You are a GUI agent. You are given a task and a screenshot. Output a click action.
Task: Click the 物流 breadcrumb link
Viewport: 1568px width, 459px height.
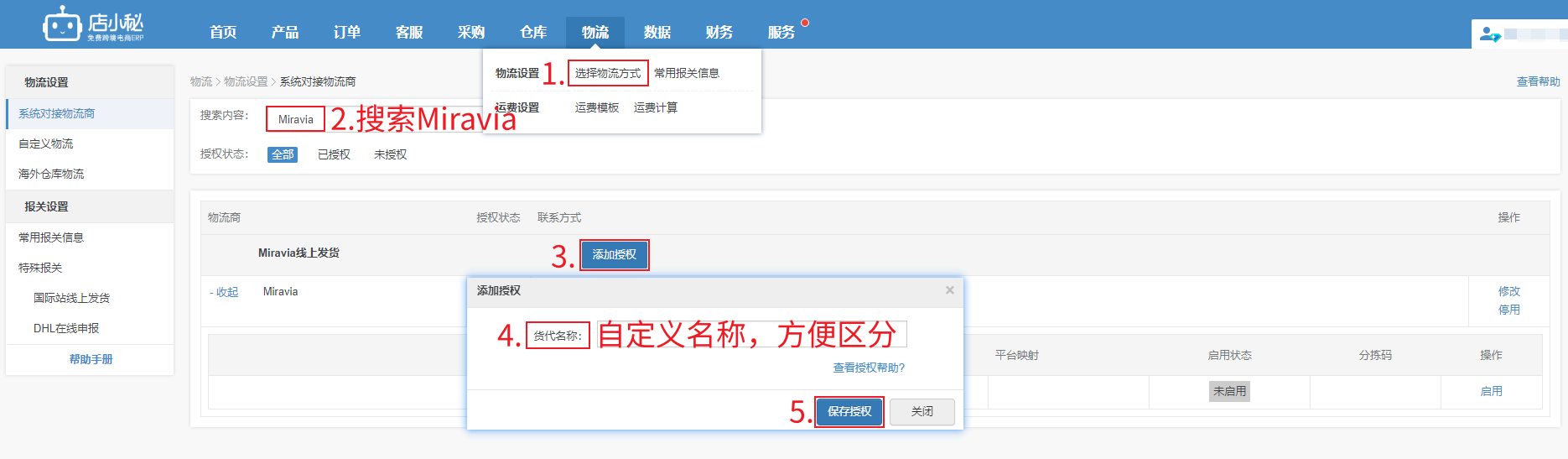[x=201, y=81]
